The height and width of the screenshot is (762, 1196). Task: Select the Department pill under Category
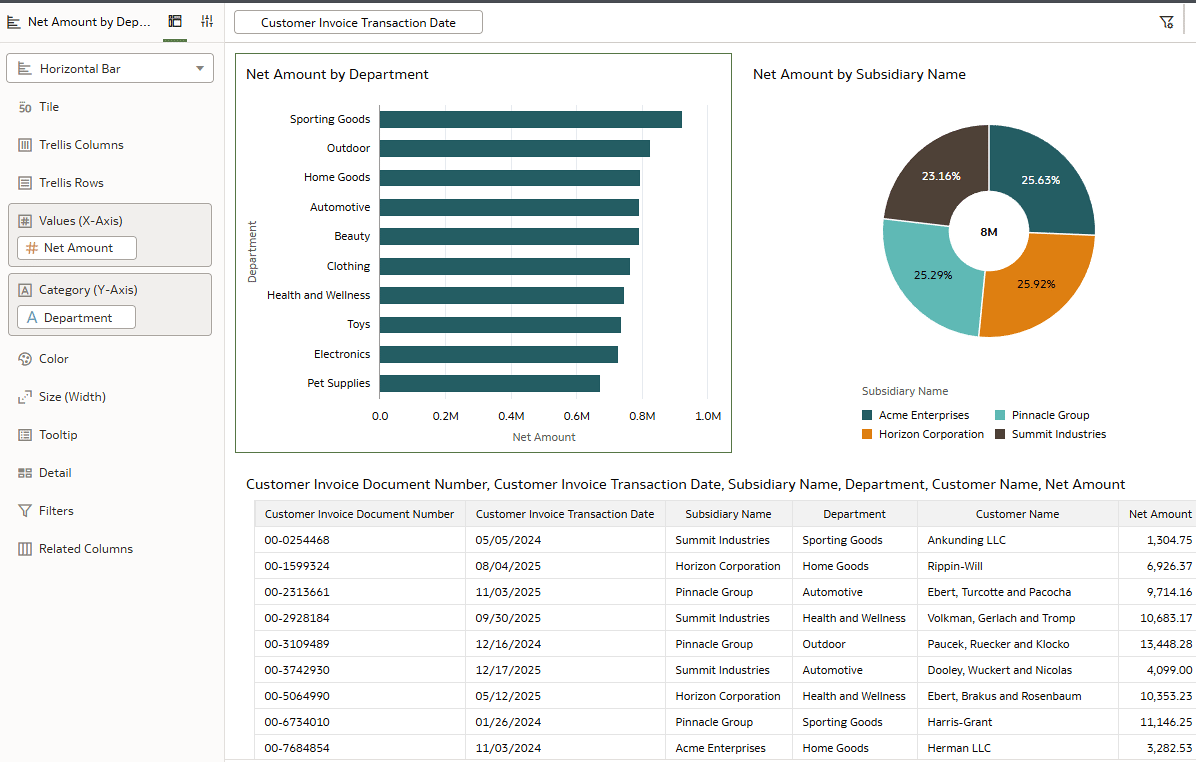[x=75, y=316]
